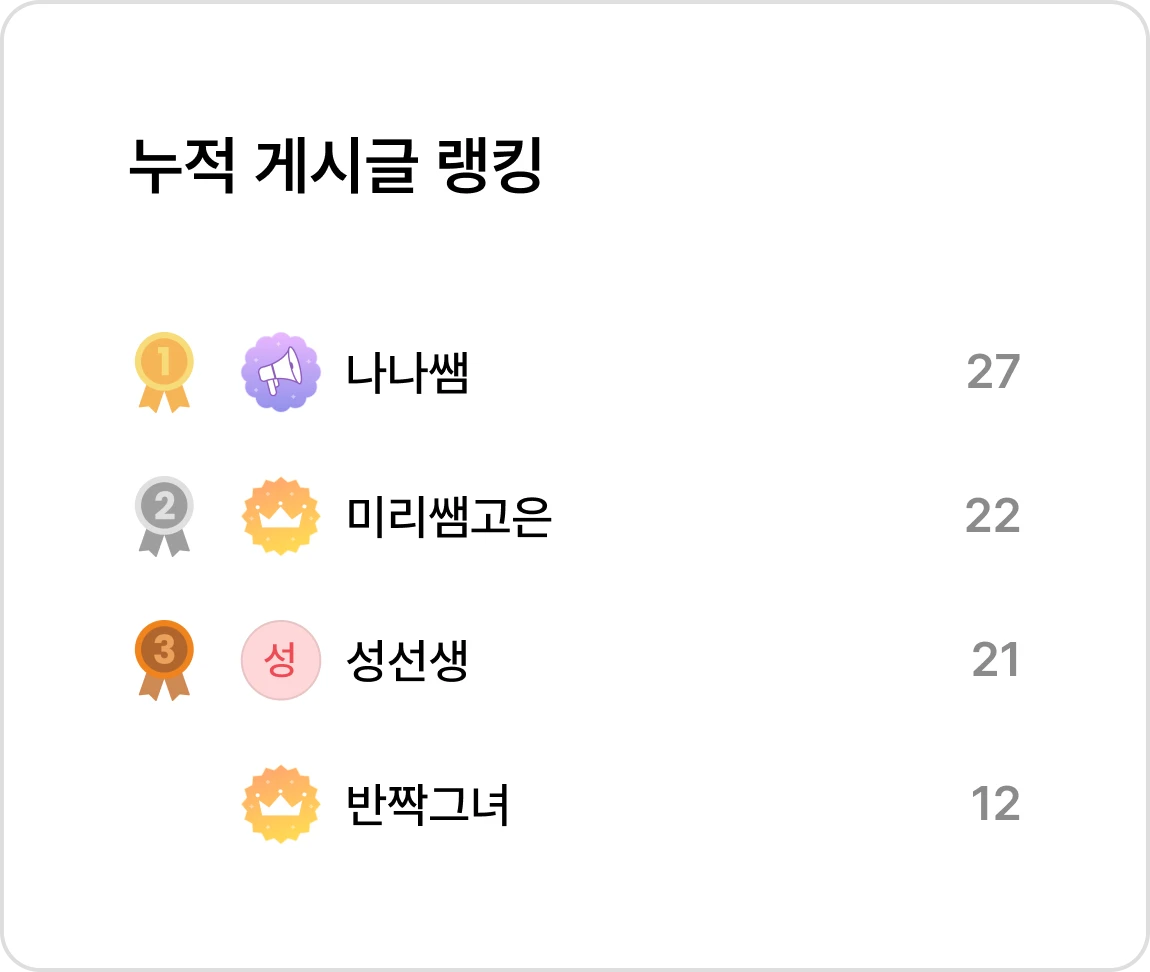Open 성선생's pink profile avatar
Viewport: 1150px width, 972px height.
281,660
